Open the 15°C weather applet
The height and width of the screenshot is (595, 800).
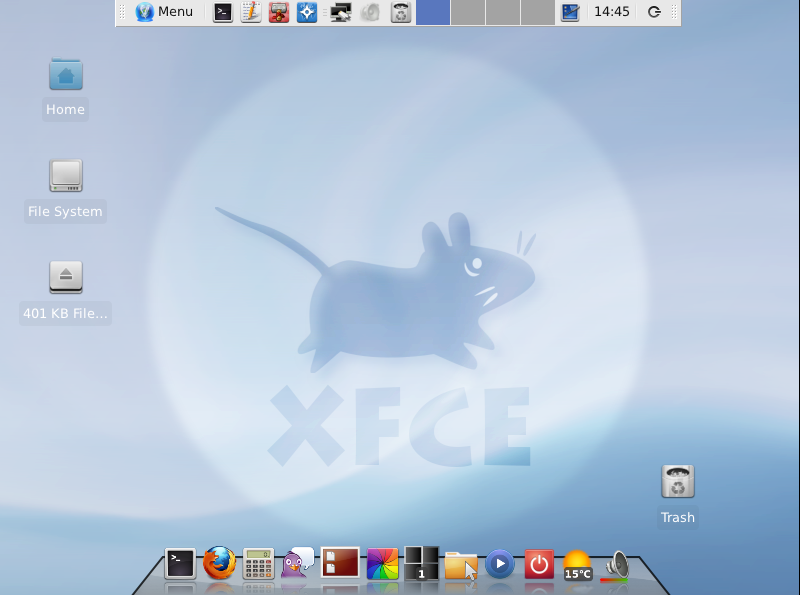[578, 565]
